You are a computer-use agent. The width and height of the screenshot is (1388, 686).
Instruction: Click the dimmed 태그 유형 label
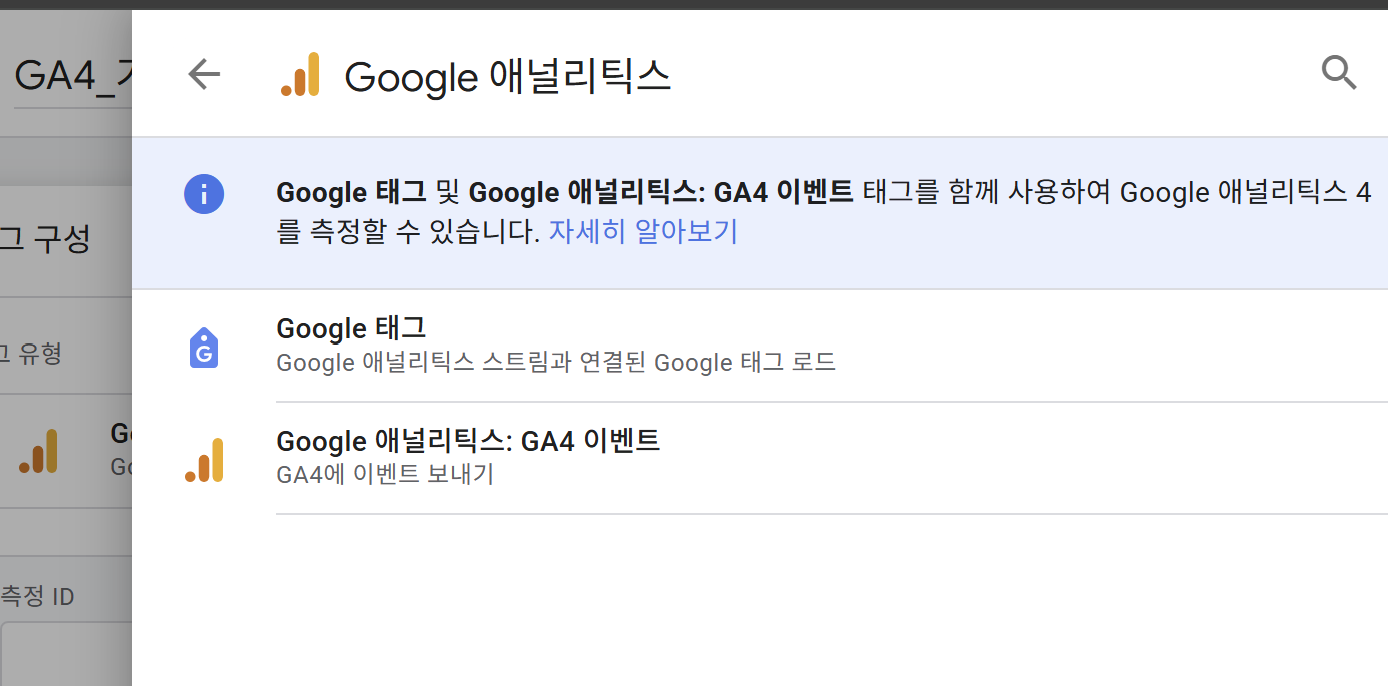[x=31, y=353]
